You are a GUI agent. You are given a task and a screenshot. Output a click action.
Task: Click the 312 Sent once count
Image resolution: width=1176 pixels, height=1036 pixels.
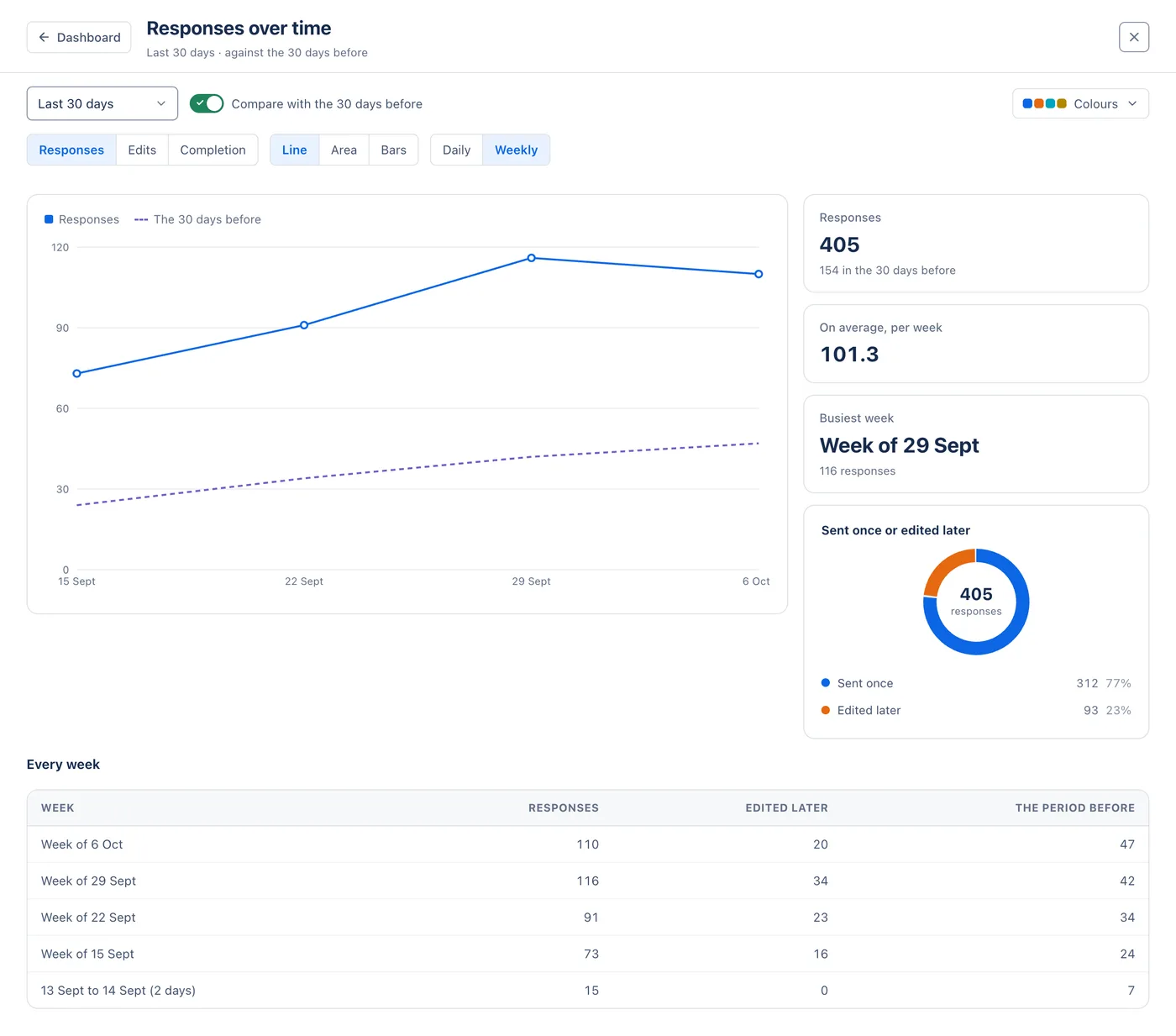1087,683
